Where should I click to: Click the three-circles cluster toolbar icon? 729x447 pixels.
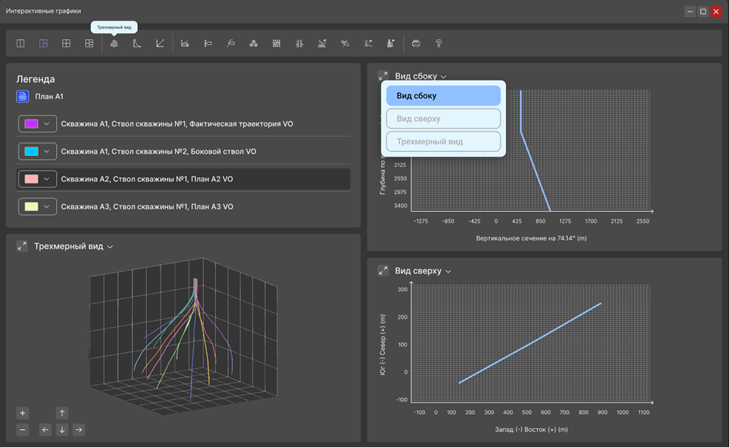click(x=253, y=43)
